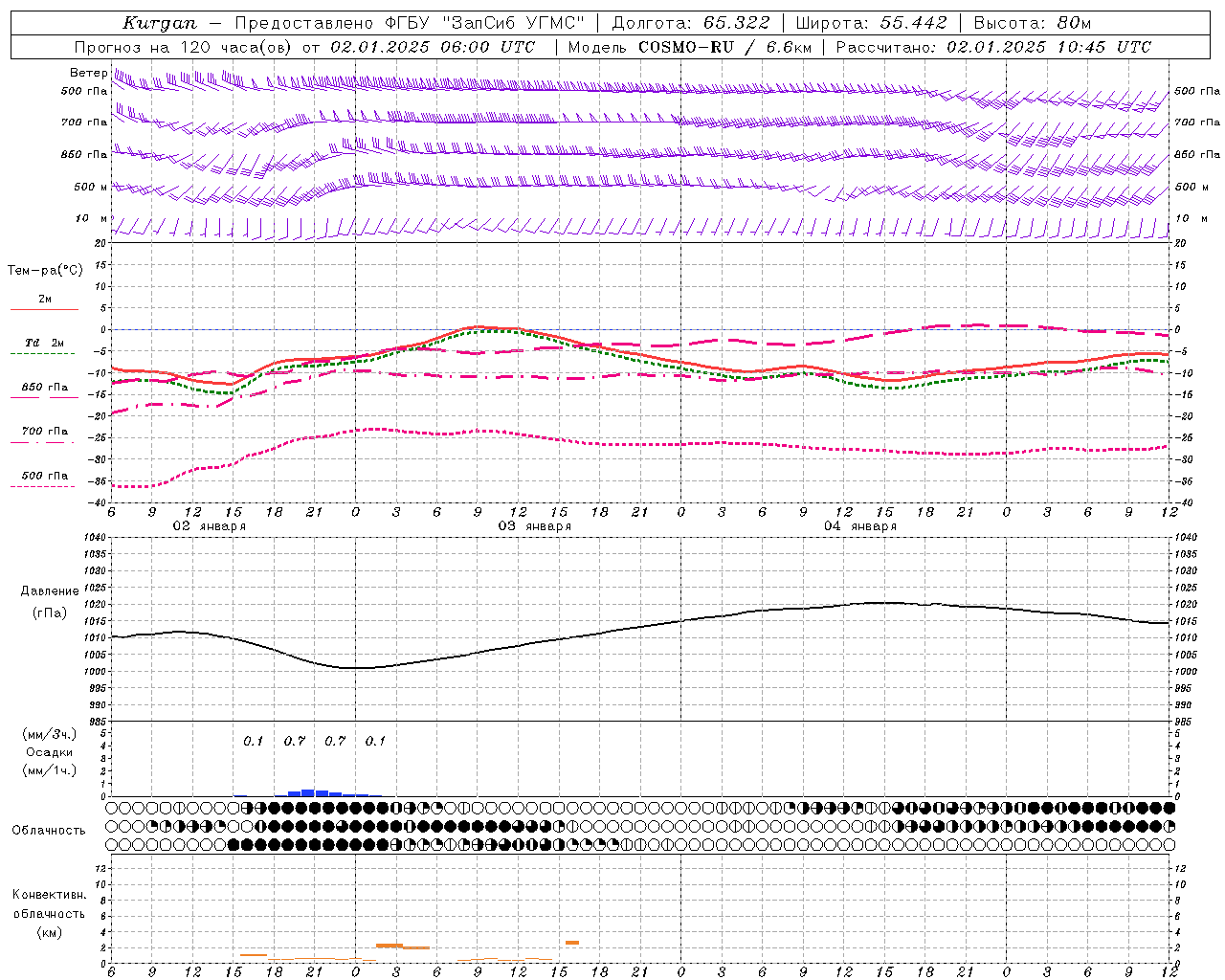Click the 04 января date label

(859, 526)
